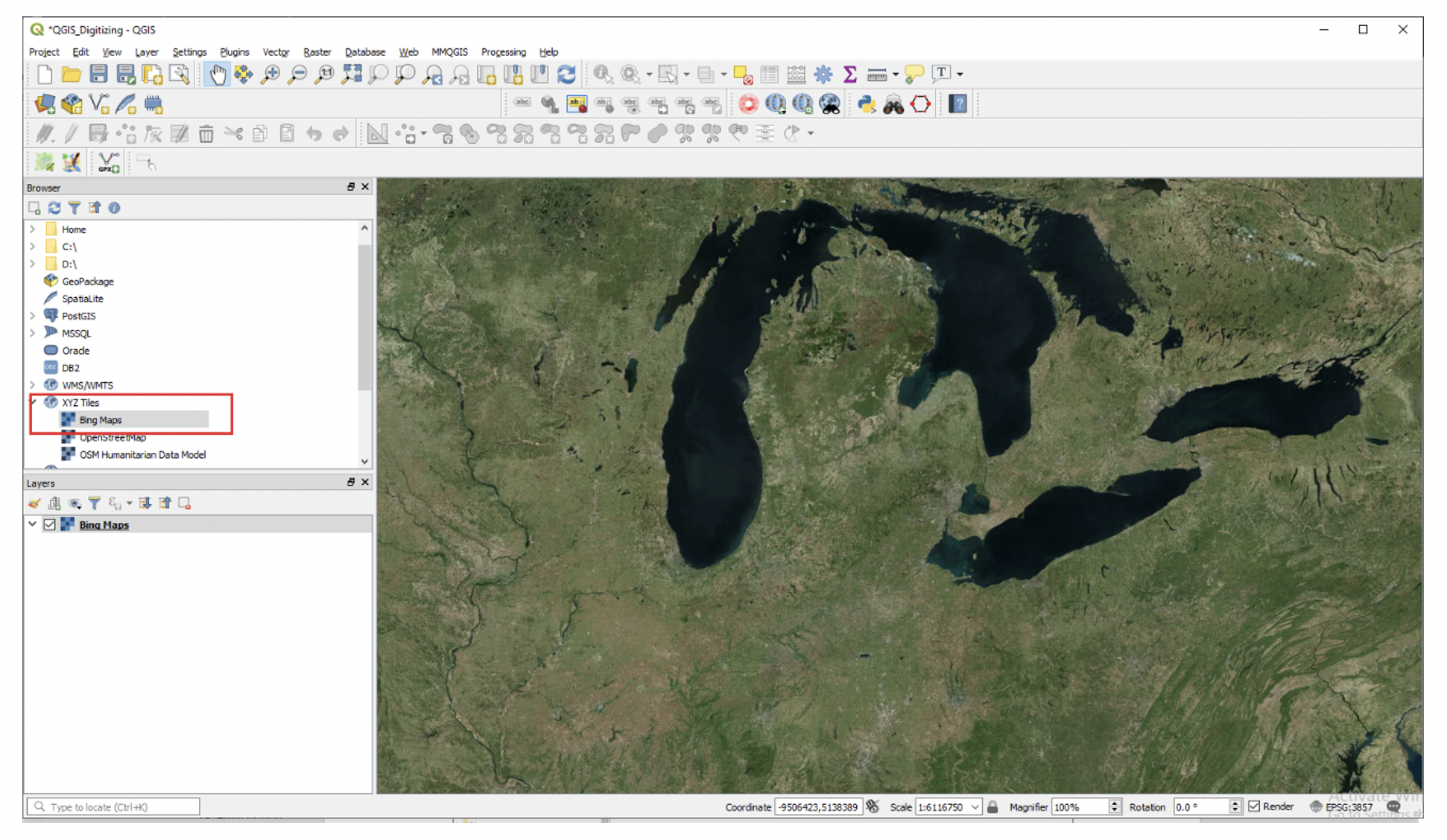Image resolution: width=1447 pixels, height=840 pixels.
Task: Collapse the XYZ Tiles node
Action: tap(33, 402)
